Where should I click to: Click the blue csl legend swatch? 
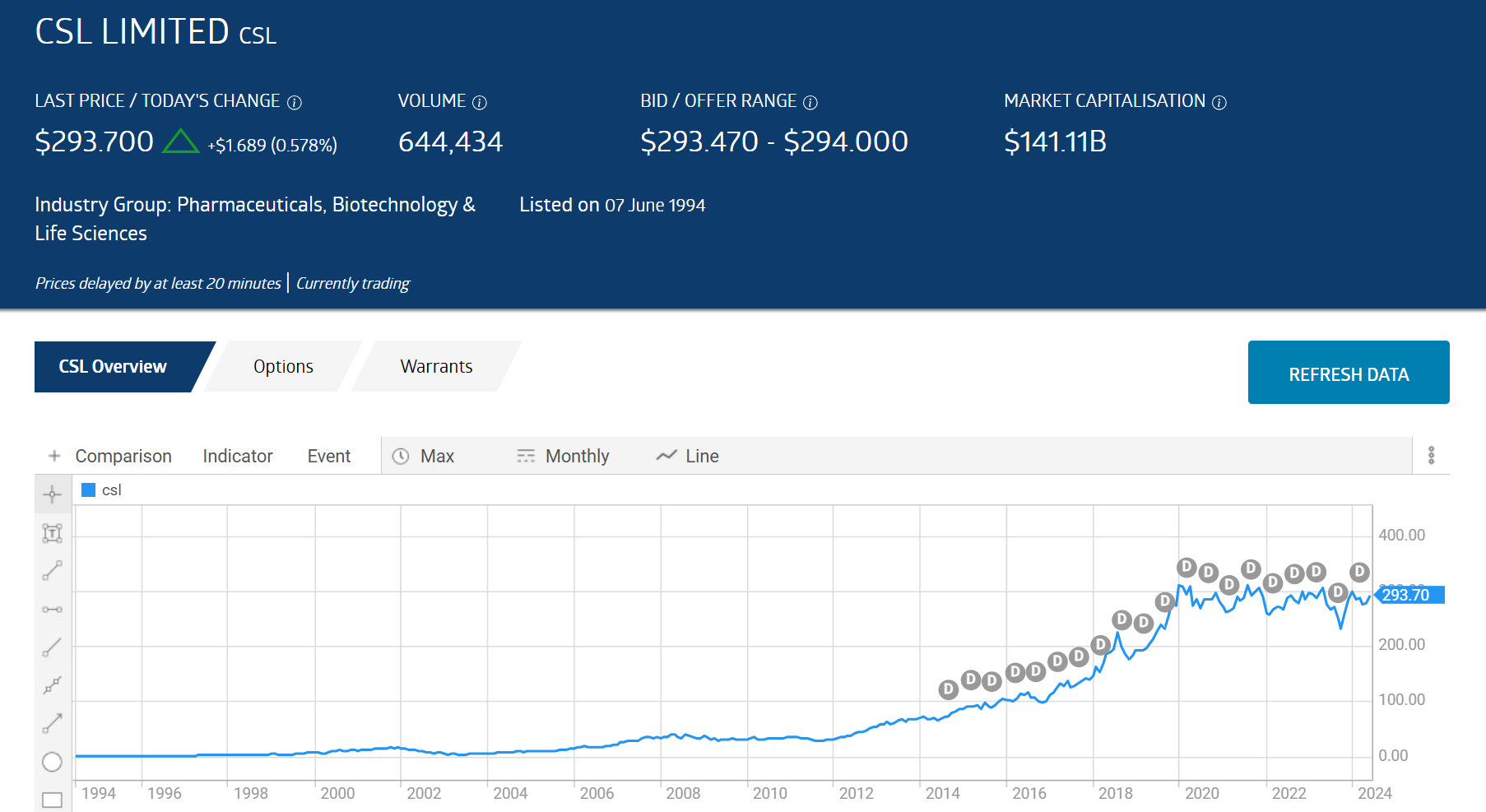[x=89, y=490]
